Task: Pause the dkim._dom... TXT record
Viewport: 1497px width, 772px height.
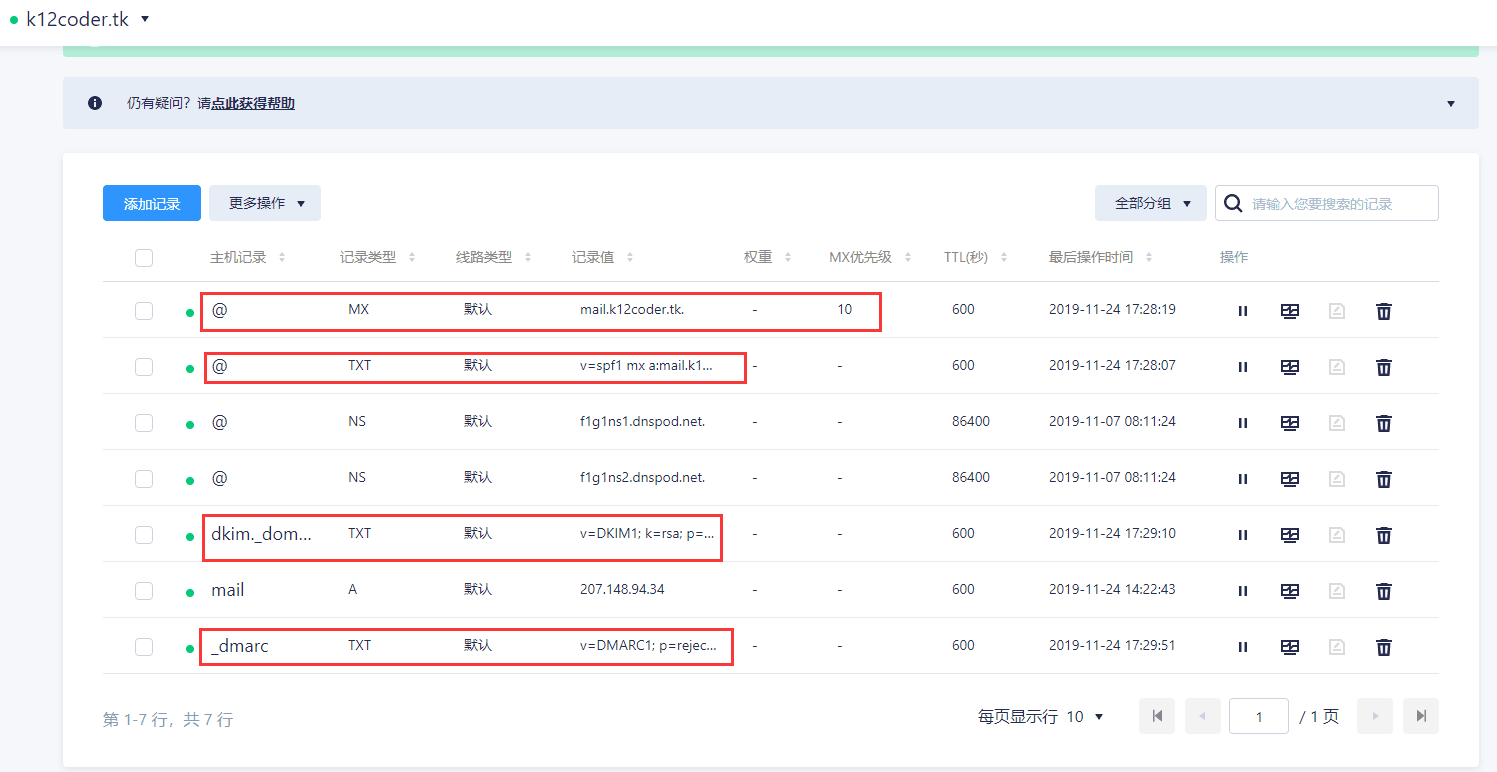Action: [x=1243, y=535]
